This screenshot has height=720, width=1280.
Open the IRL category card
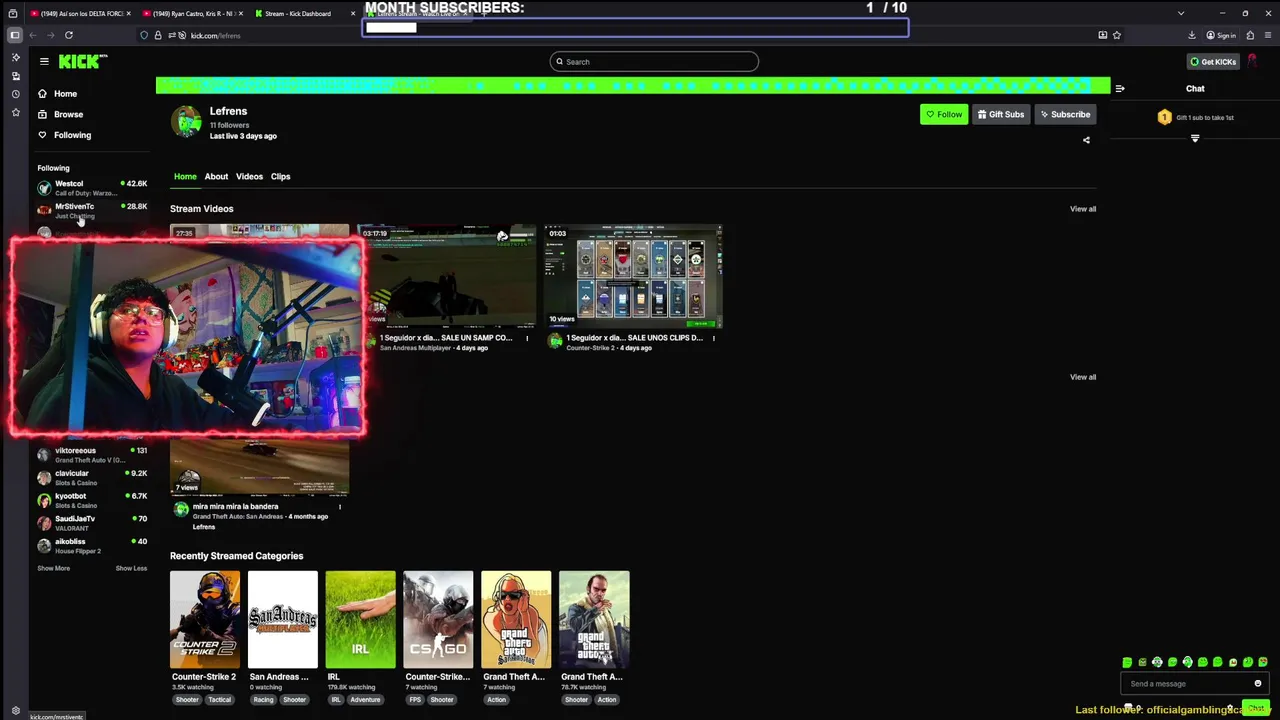[360, 619]
